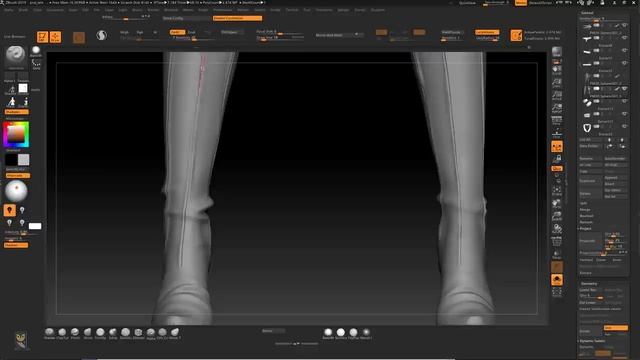This screenshot has width=640, height=360.
Task: Select the Standard brush in bottom shelf
Action: point(50,333)
